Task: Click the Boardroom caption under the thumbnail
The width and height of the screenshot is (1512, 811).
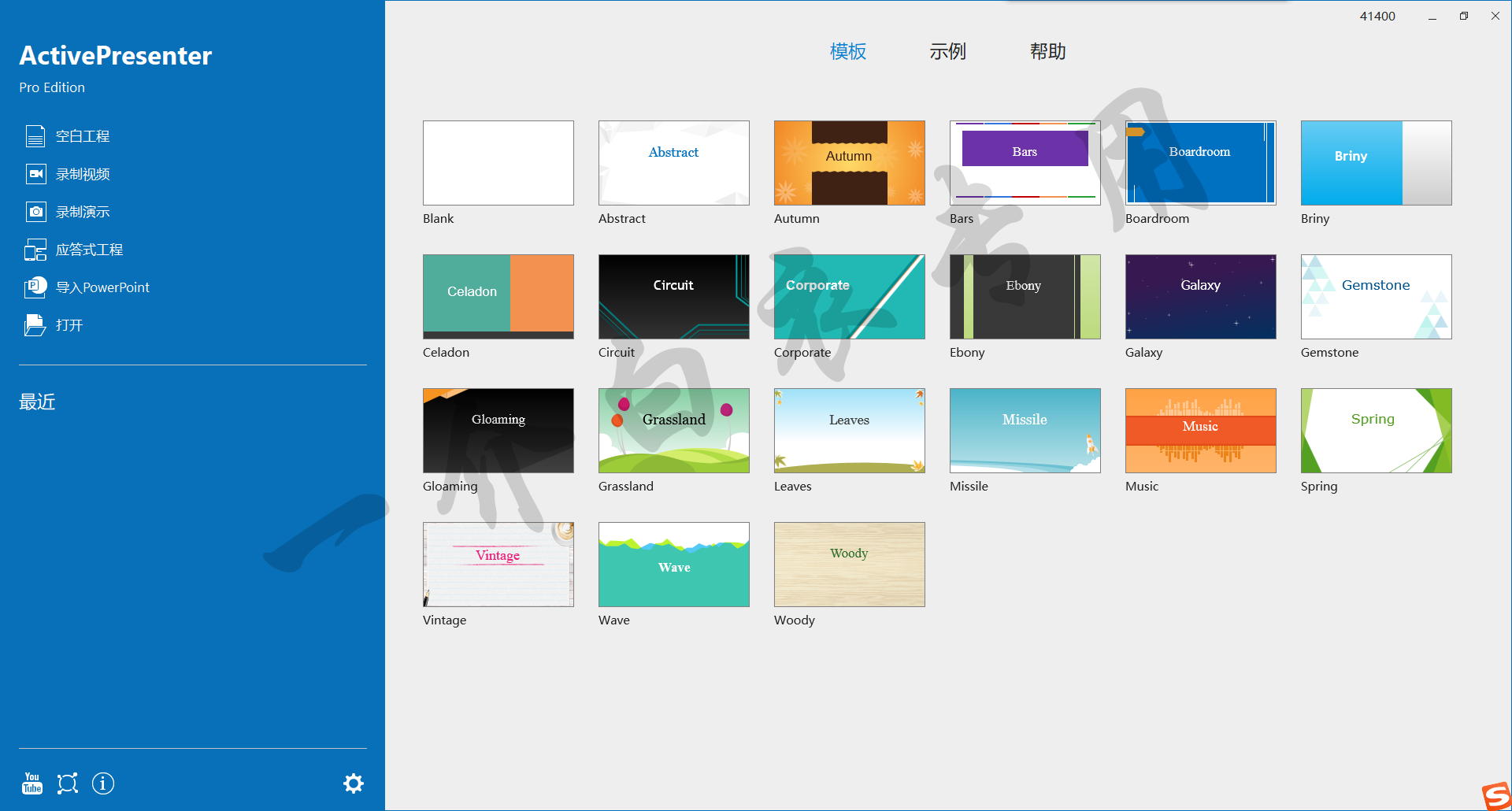Action: (x=1158, y=219)
